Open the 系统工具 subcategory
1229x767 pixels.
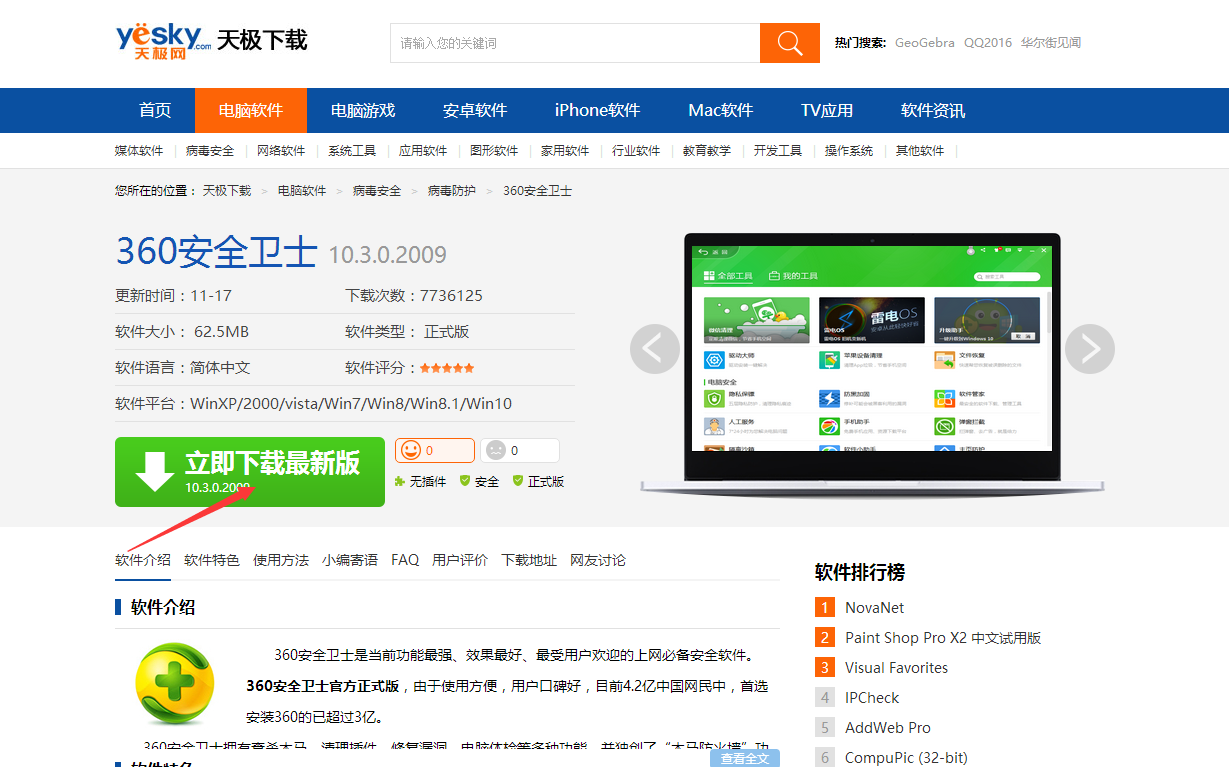click(352, 151)
